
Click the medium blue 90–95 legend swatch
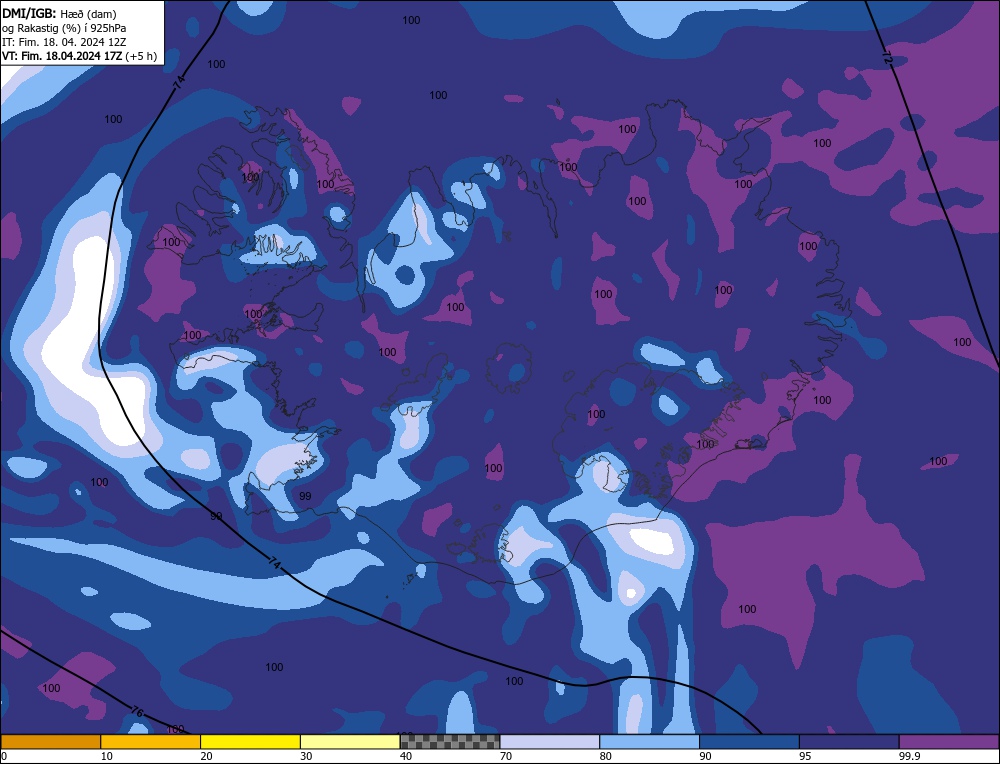click(x=749, y=741)
